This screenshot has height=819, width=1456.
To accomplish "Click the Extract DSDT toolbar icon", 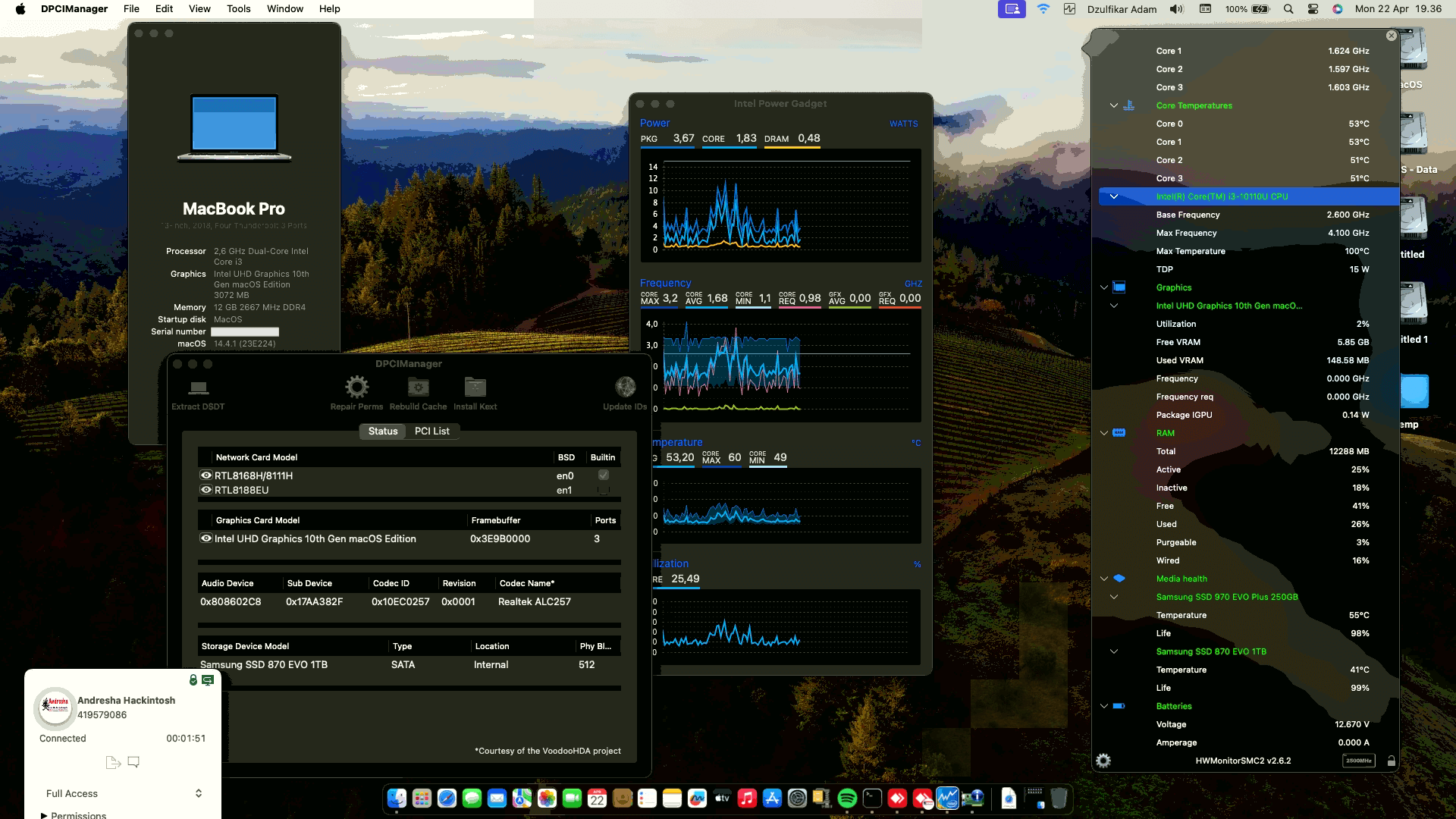I will click(199, 388).
